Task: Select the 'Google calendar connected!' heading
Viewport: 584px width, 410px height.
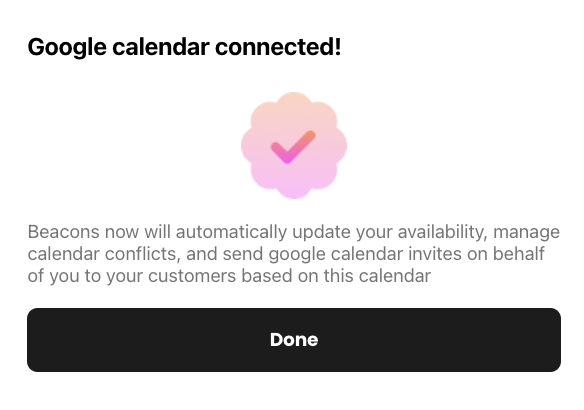Action: 184,47
